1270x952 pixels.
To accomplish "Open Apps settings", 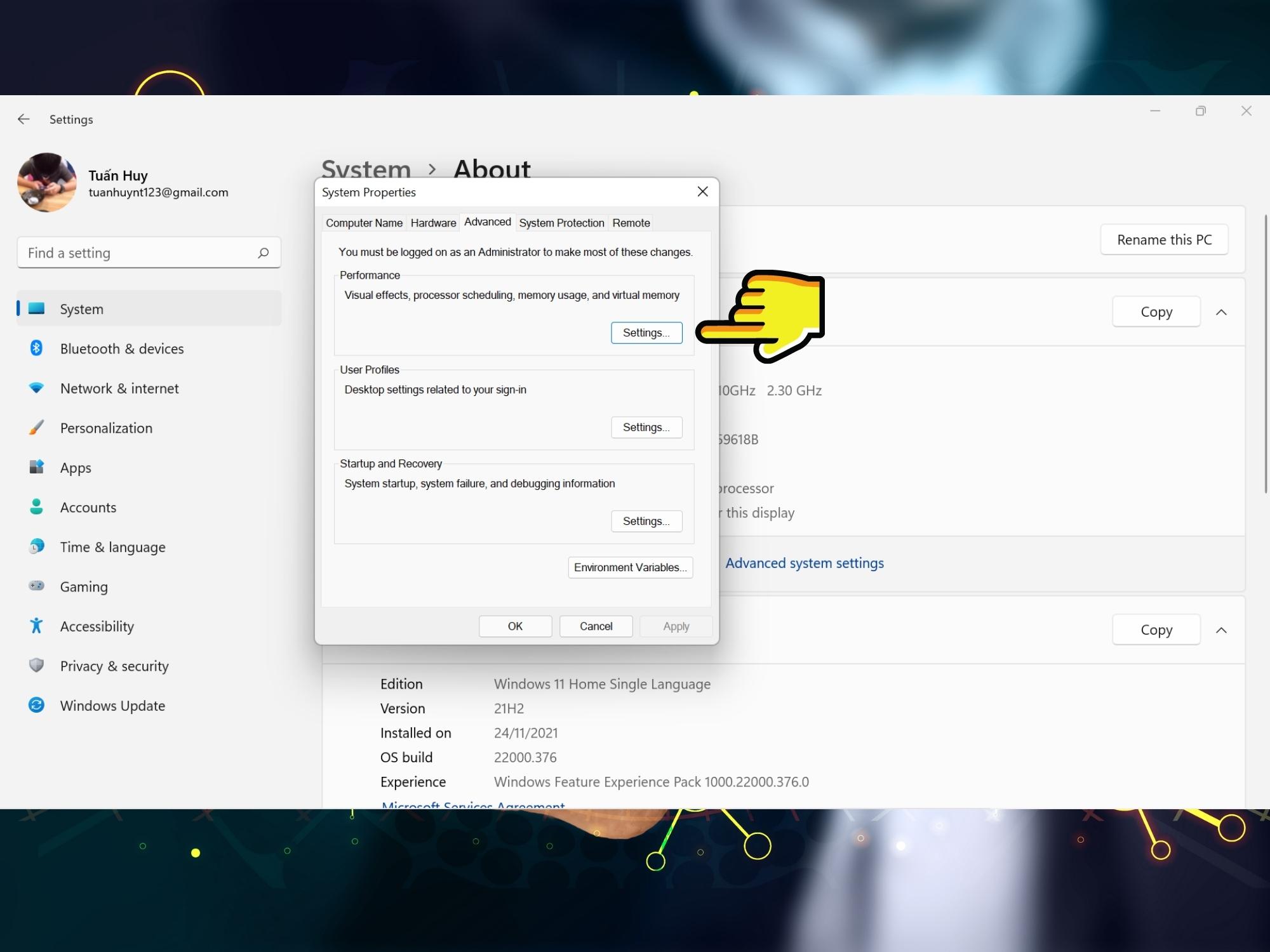I will tap(149, 467).
